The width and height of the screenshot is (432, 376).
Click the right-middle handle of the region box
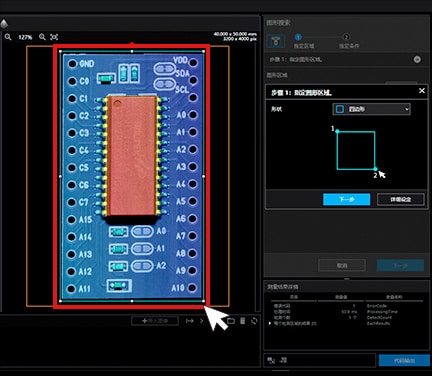point(204,176)
